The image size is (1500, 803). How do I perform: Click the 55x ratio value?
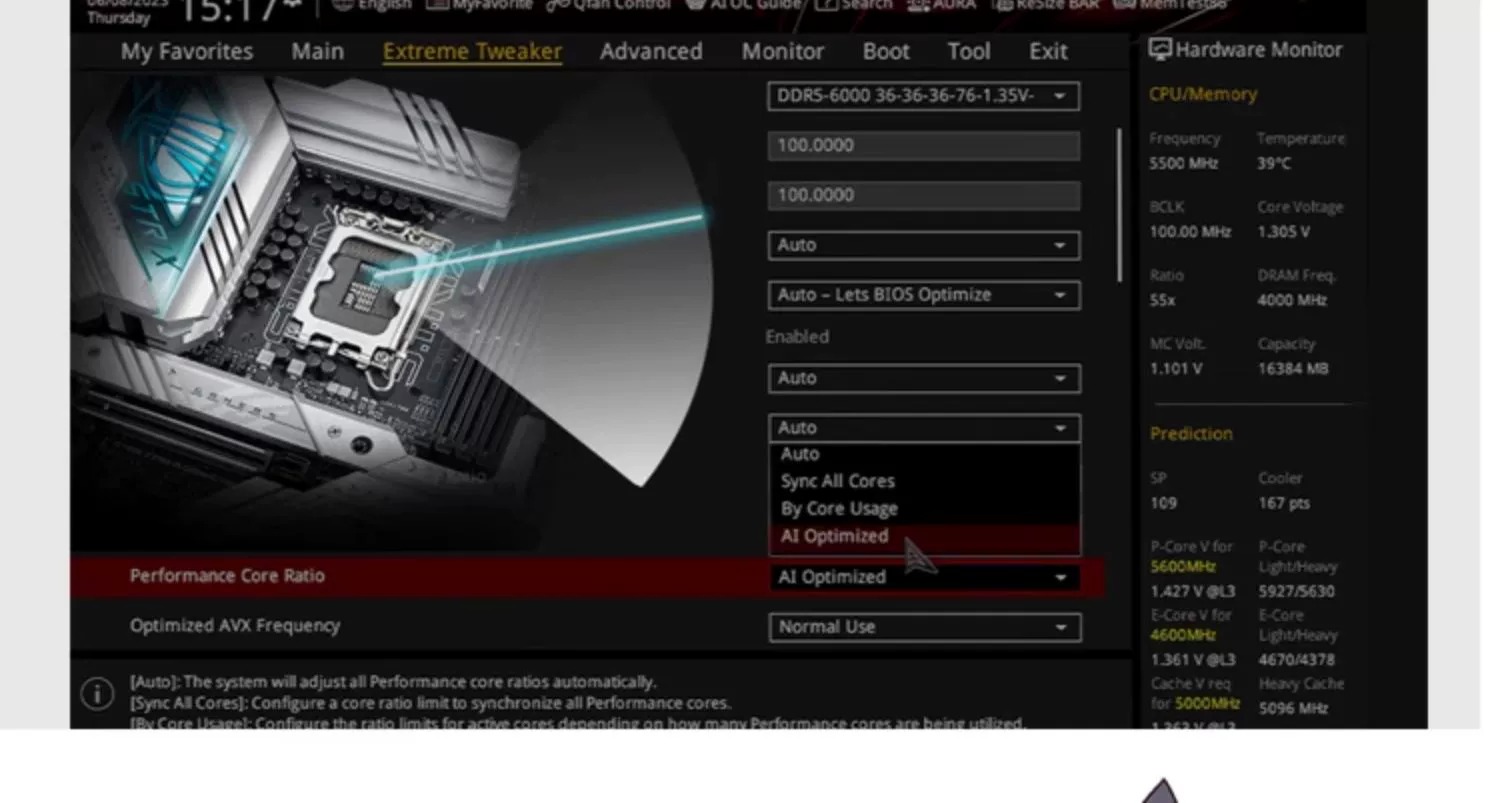tap(1162, 300)
